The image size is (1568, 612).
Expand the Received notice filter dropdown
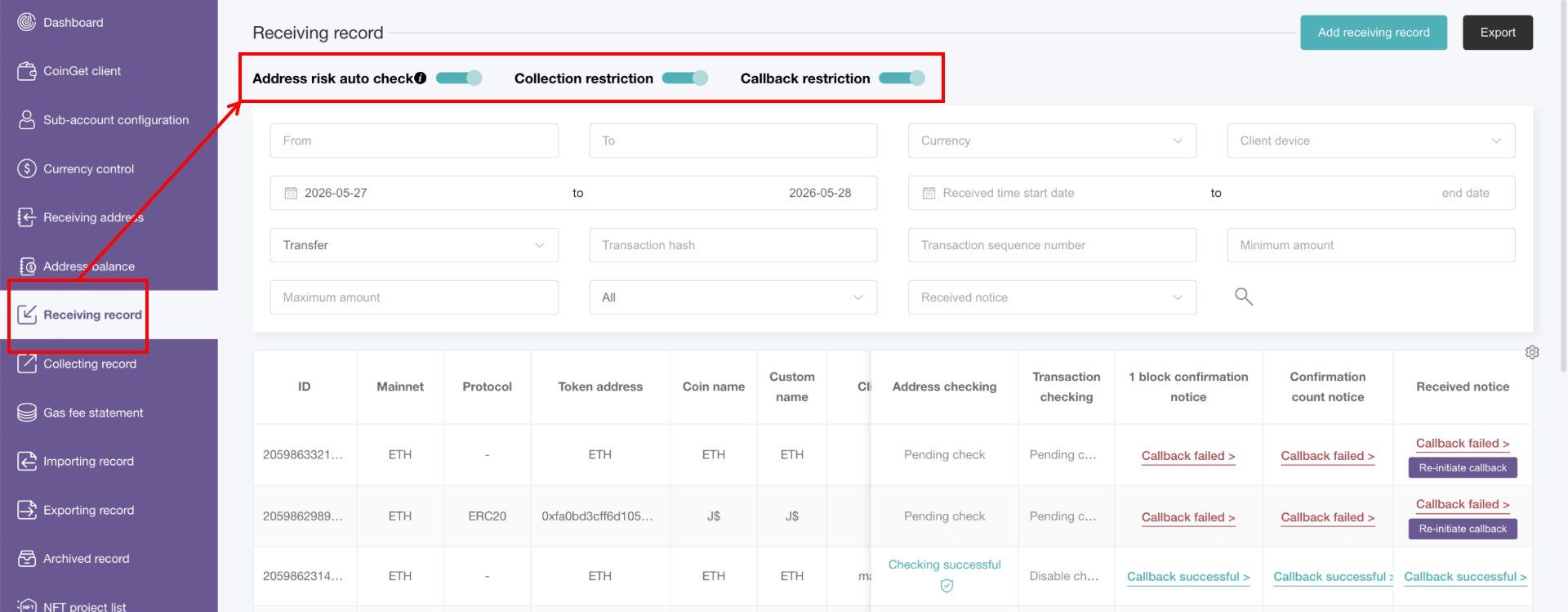(x=1052, y=297)
